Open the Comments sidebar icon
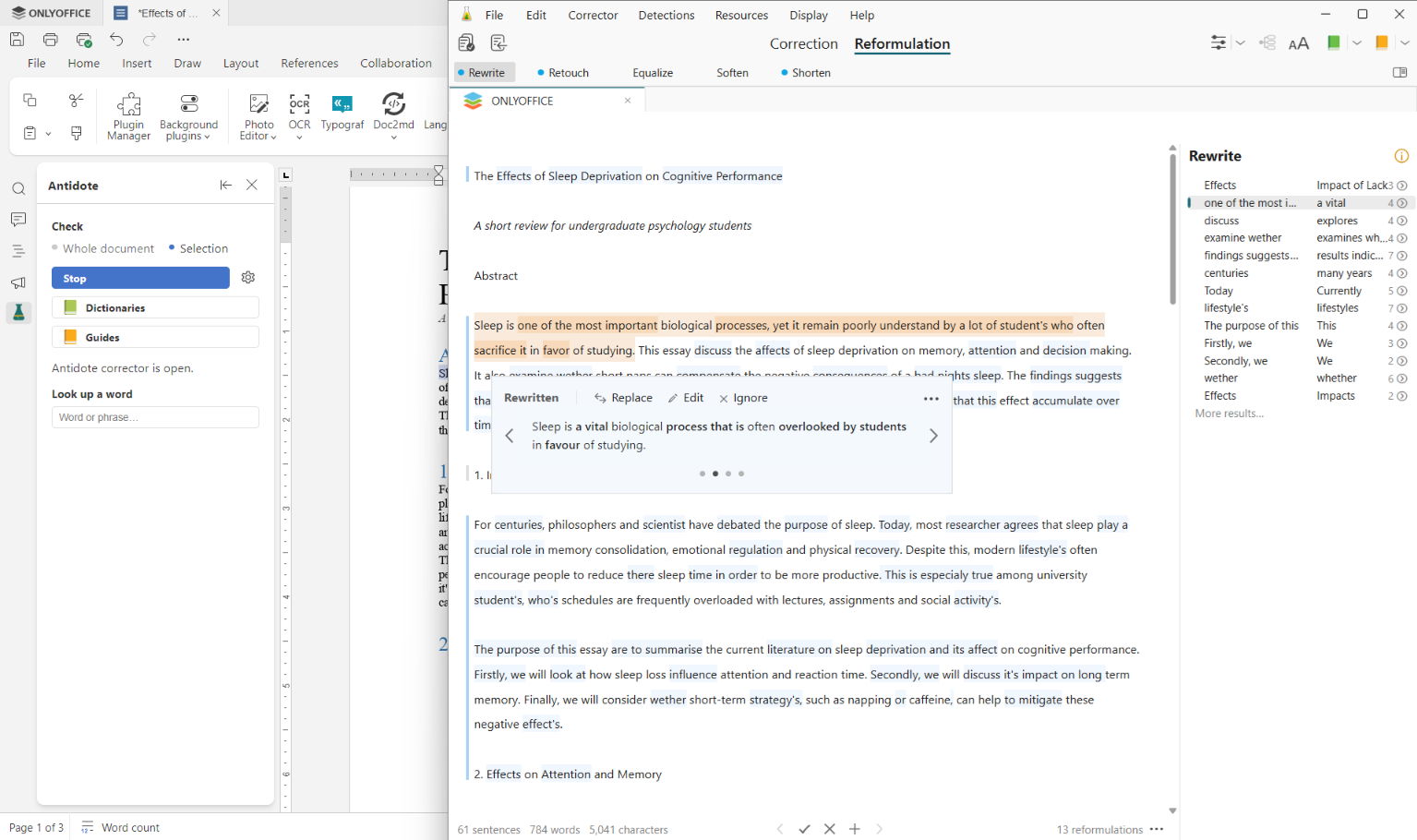Image resolution: width=1417 pixels, height=840 pixels. (18, 220)
